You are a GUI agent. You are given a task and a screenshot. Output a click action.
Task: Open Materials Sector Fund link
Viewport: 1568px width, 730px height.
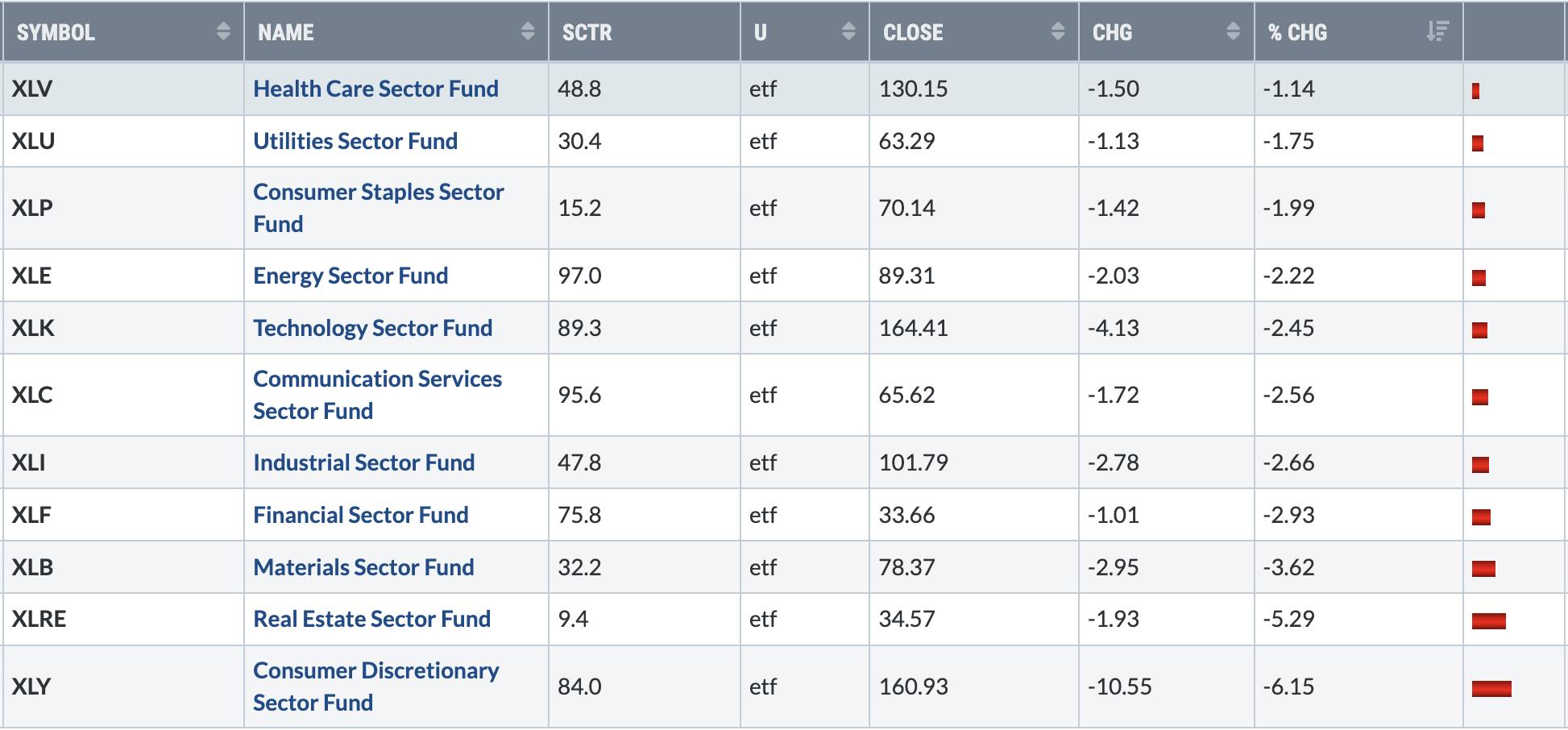pyautogui.click(x=363, y=567)
